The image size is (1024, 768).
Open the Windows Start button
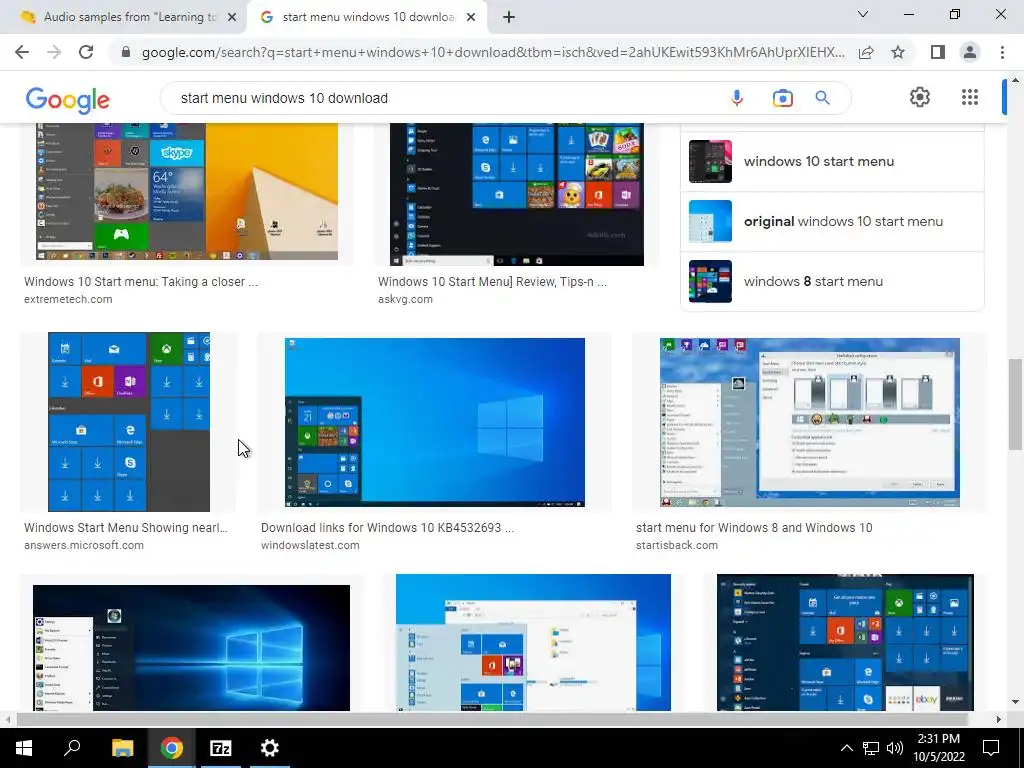24,748
